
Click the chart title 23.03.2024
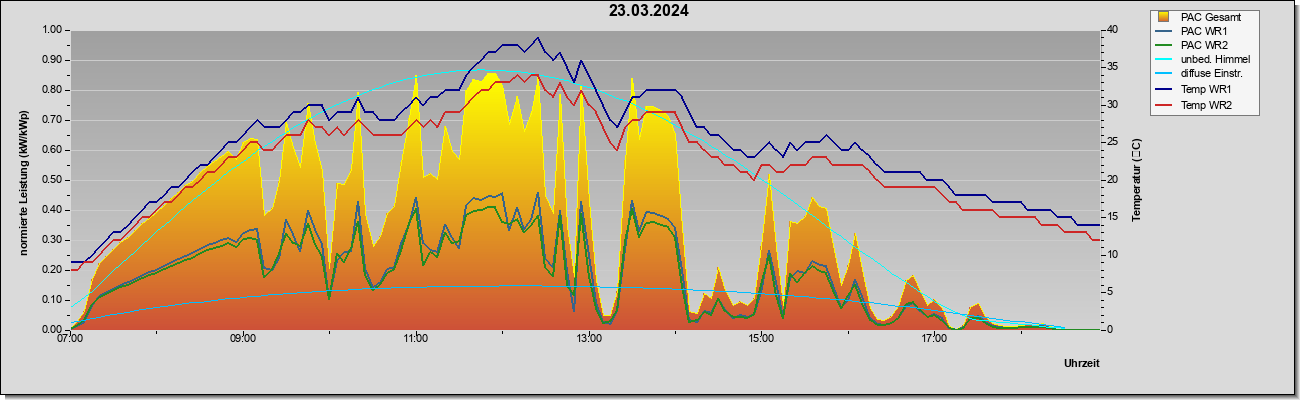click(649, 11)
